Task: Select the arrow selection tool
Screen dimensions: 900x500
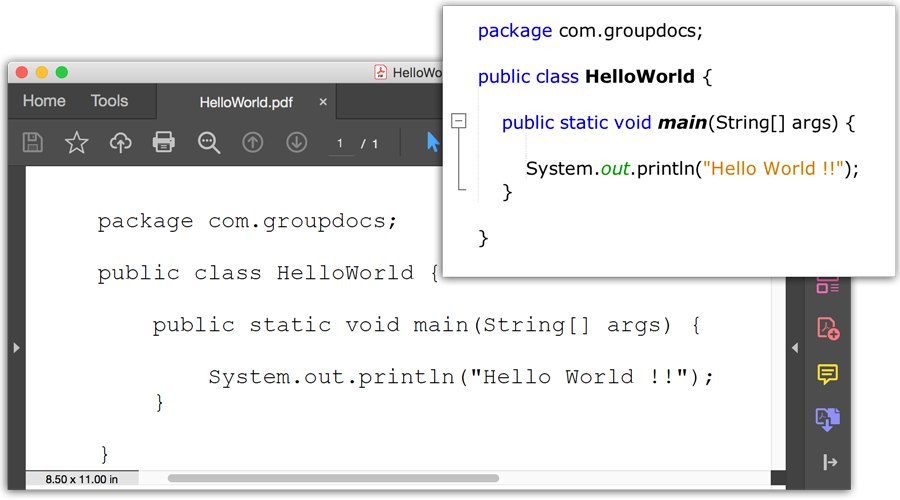Action: 433,142
